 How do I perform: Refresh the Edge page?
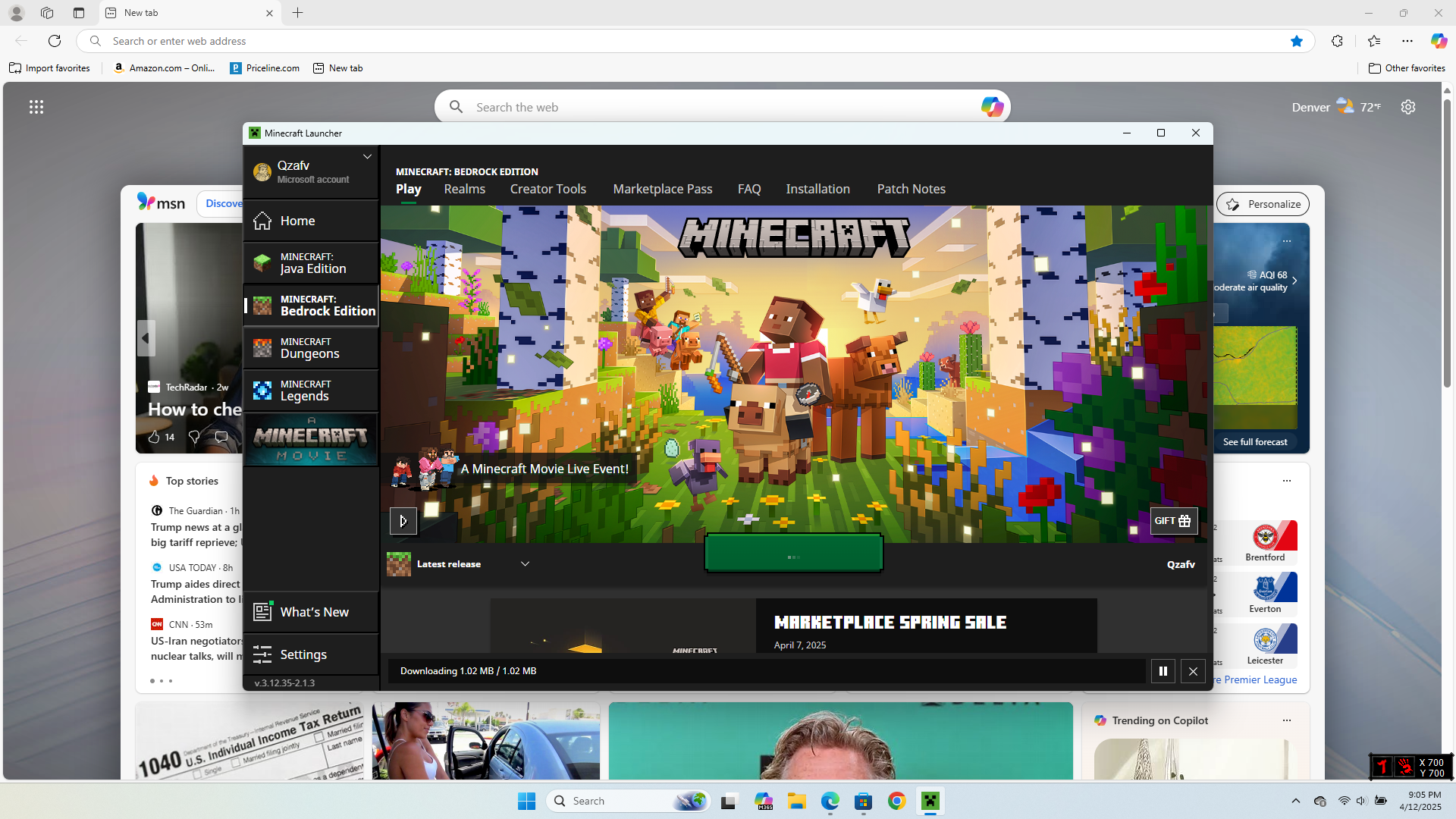[x=55, y=41]
